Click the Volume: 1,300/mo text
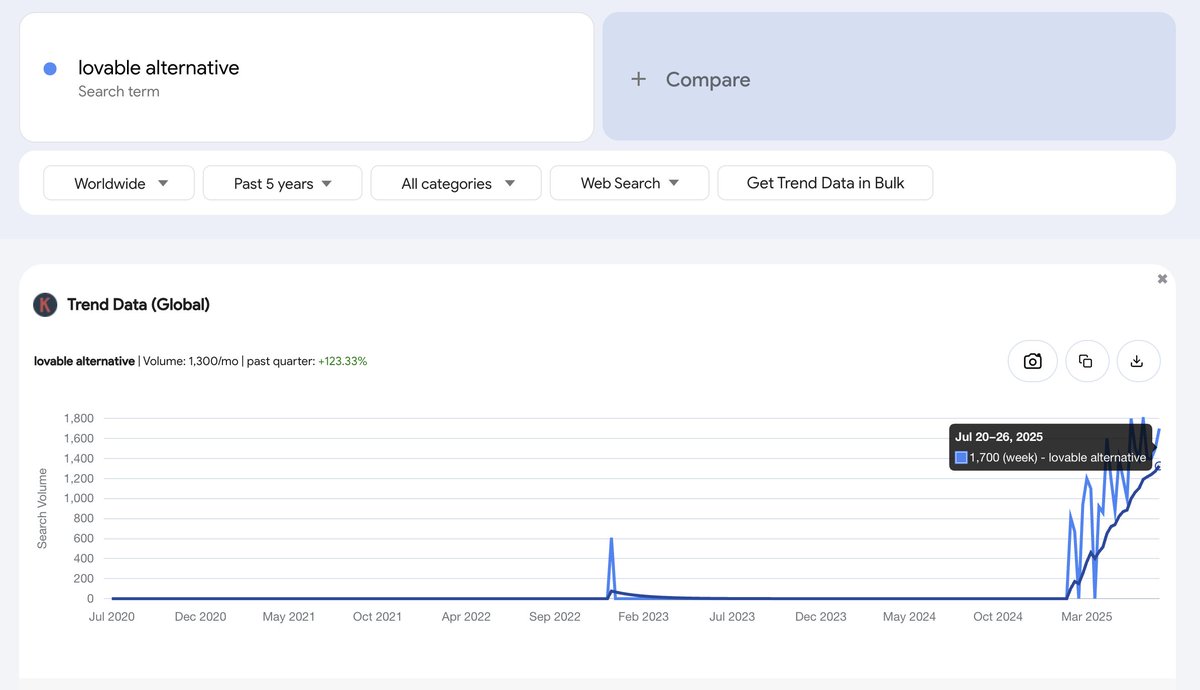 [x=190, y=361]
